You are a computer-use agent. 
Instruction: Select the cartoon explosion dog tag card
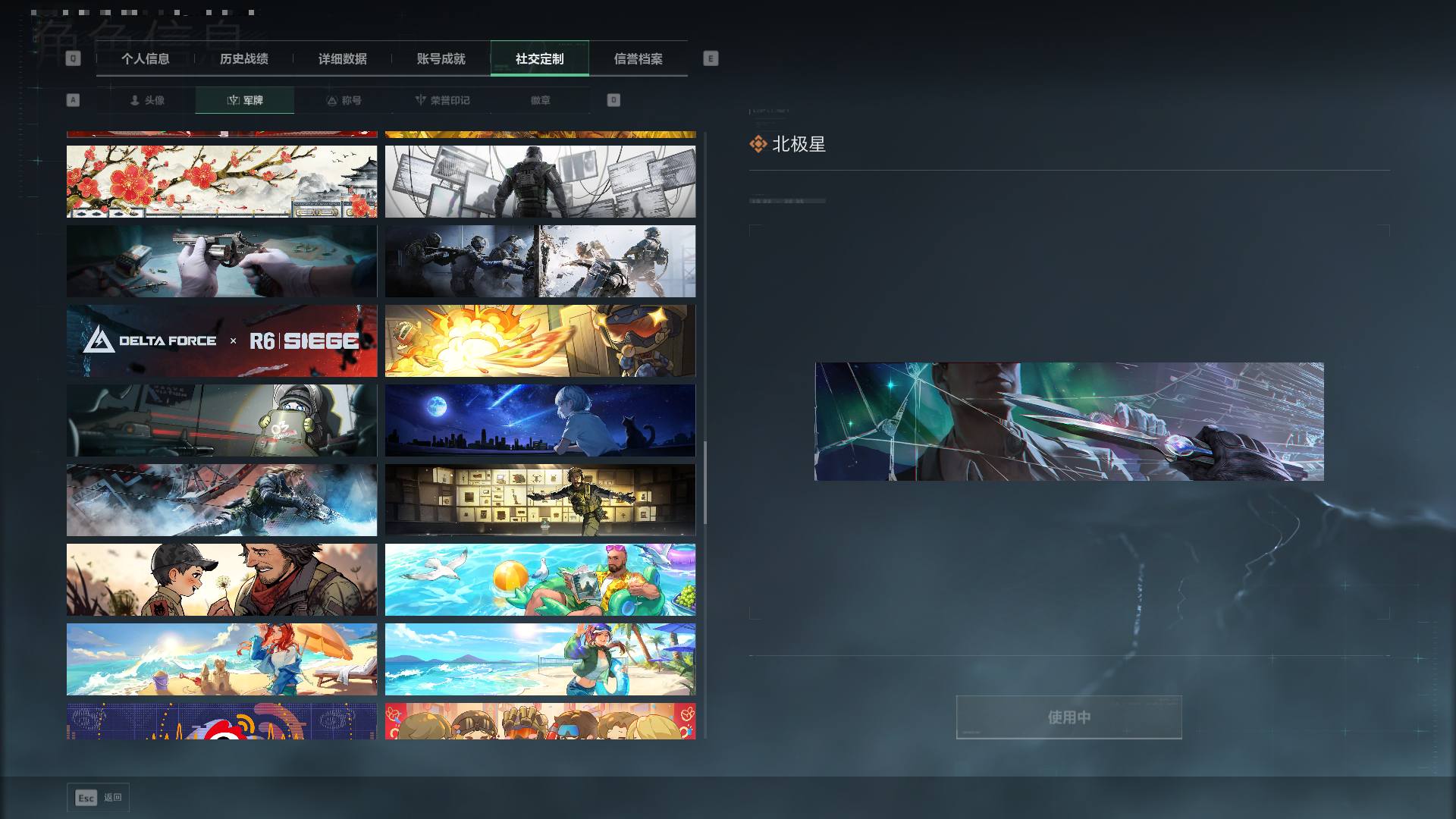point(540,340)
